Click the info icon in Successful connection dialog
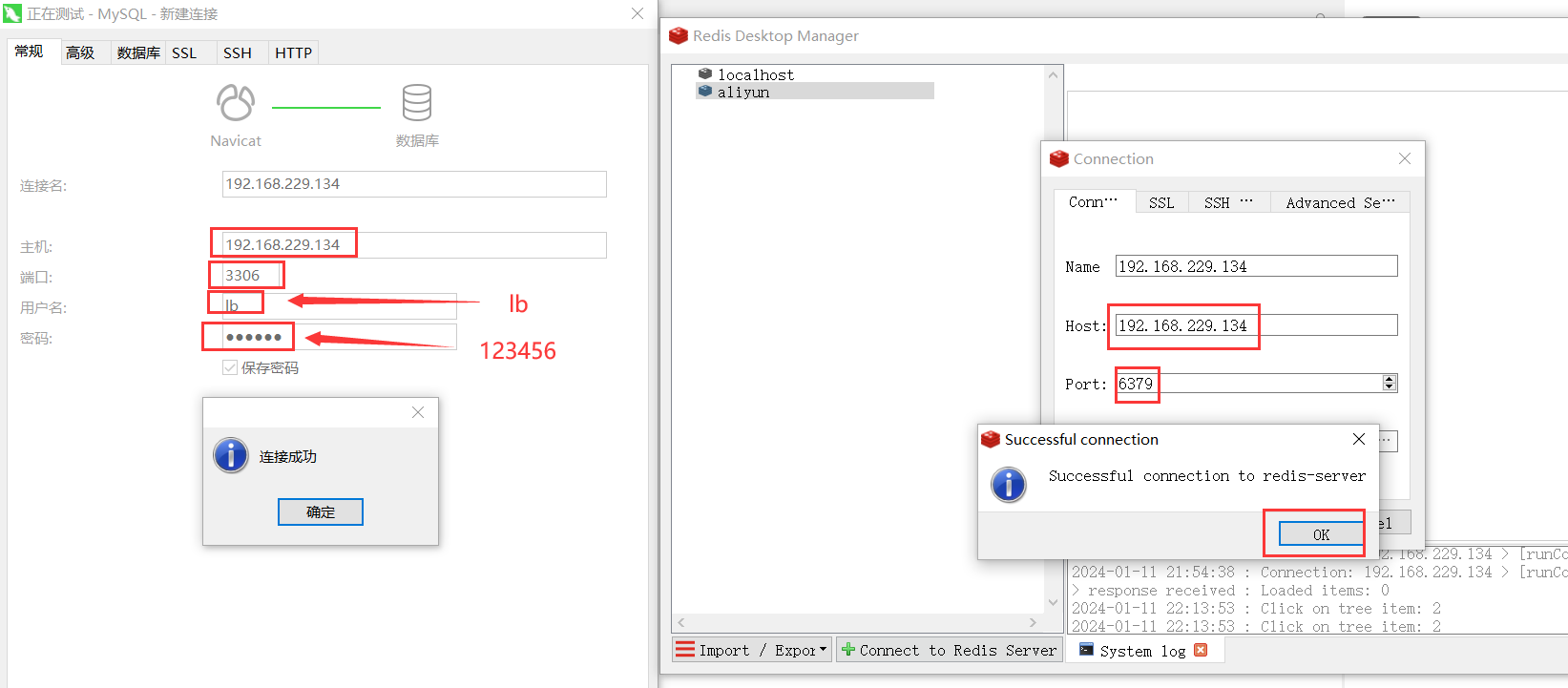The image size is (1568, 688). click(x=1009, y=485)
